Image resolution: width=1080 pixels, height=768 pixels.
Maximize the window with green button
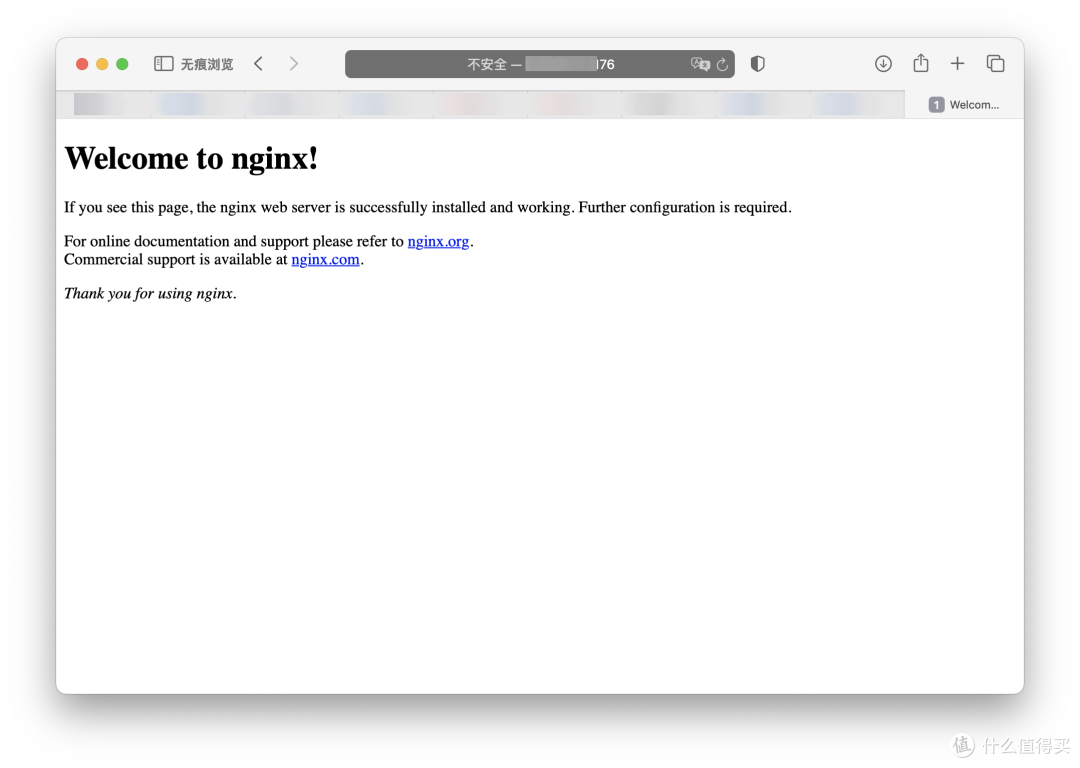[122, 64]
